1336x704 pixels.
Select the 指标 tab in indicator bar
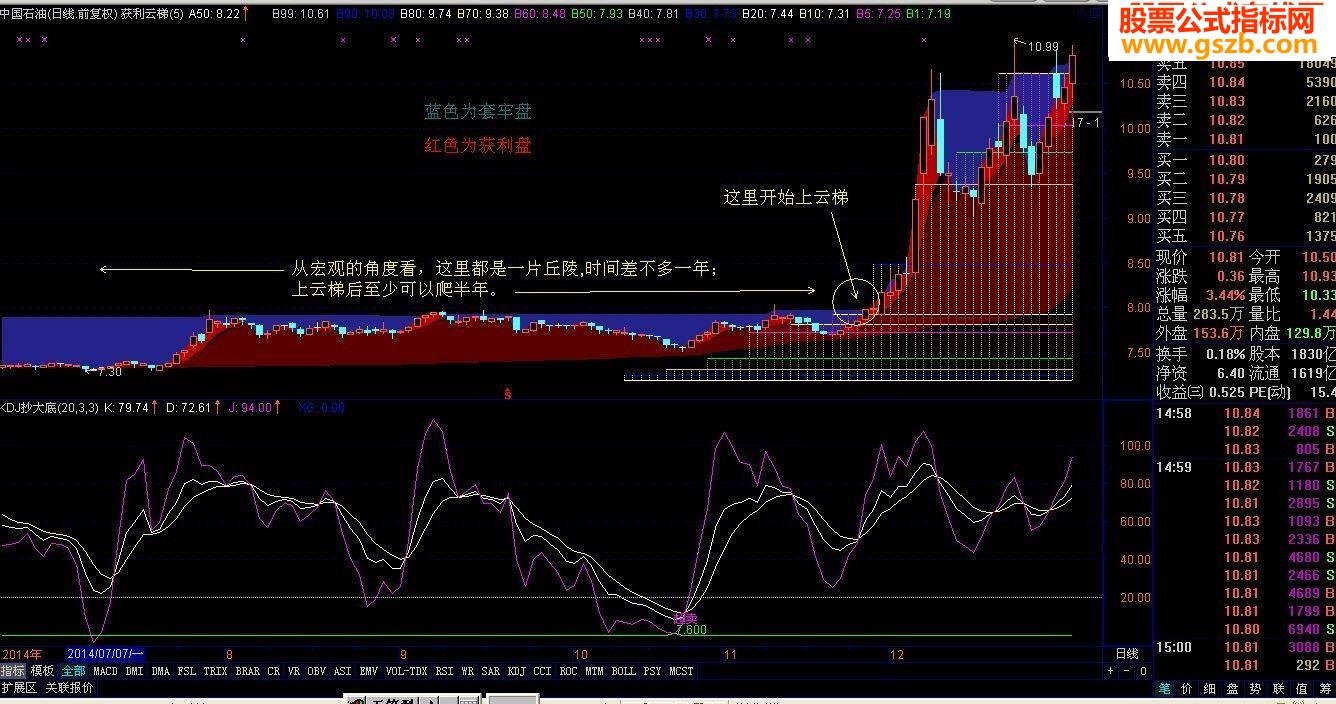[13, 671]
